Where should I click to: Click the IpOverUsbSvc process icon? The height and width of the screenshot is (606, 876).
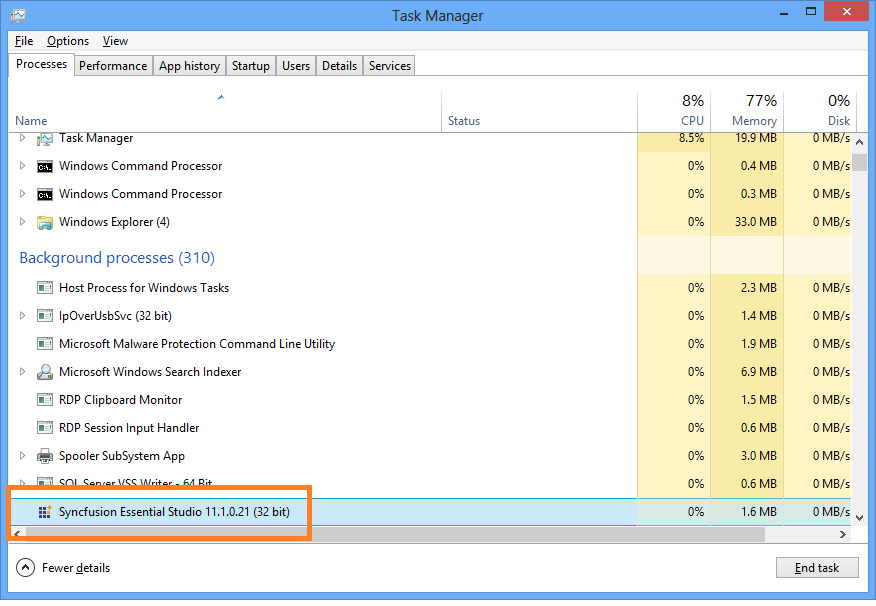click(x=45, y=316)
